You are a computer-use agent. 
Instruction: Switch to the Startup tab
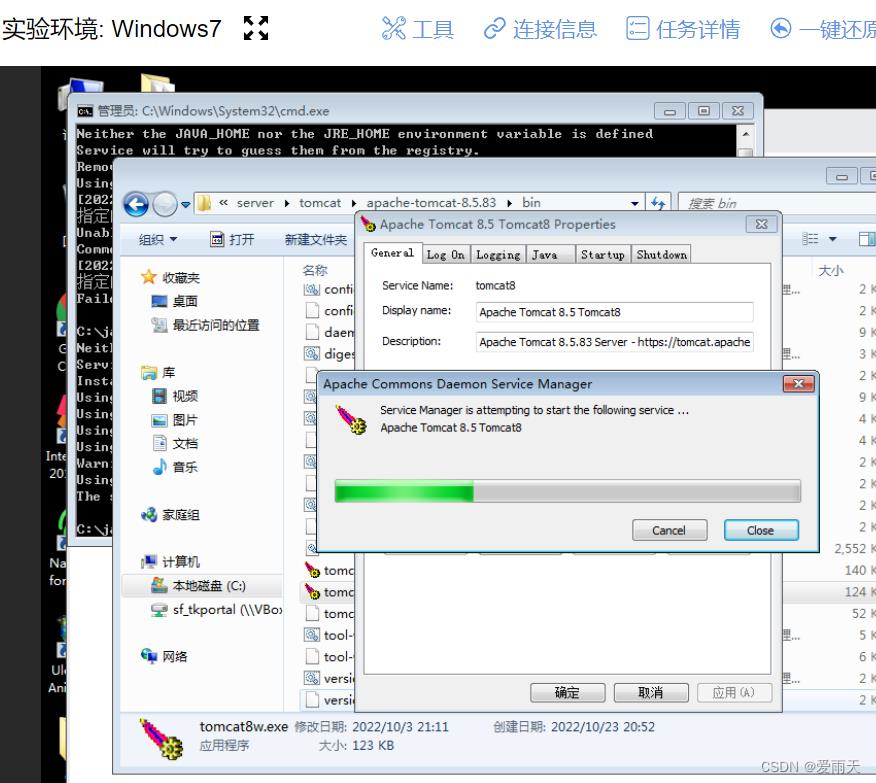point(603,255)
